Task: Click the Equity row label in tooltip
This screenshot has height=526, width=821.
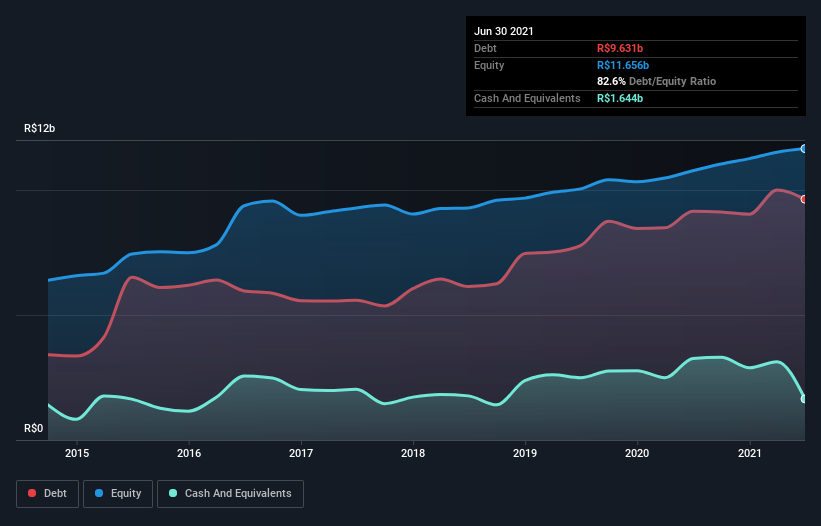Action: pos(489,65)
